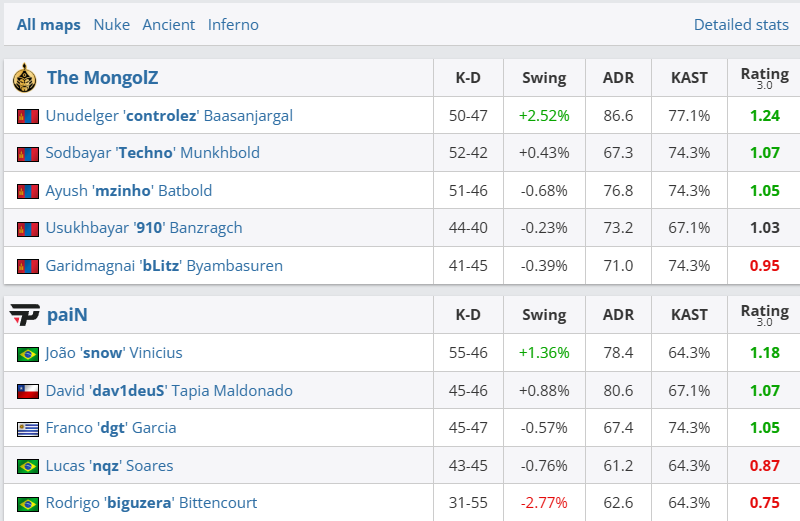This screenshot has height=521, width=800.
Task: Switch to the Inferno map tab
Action: (233, 24)
